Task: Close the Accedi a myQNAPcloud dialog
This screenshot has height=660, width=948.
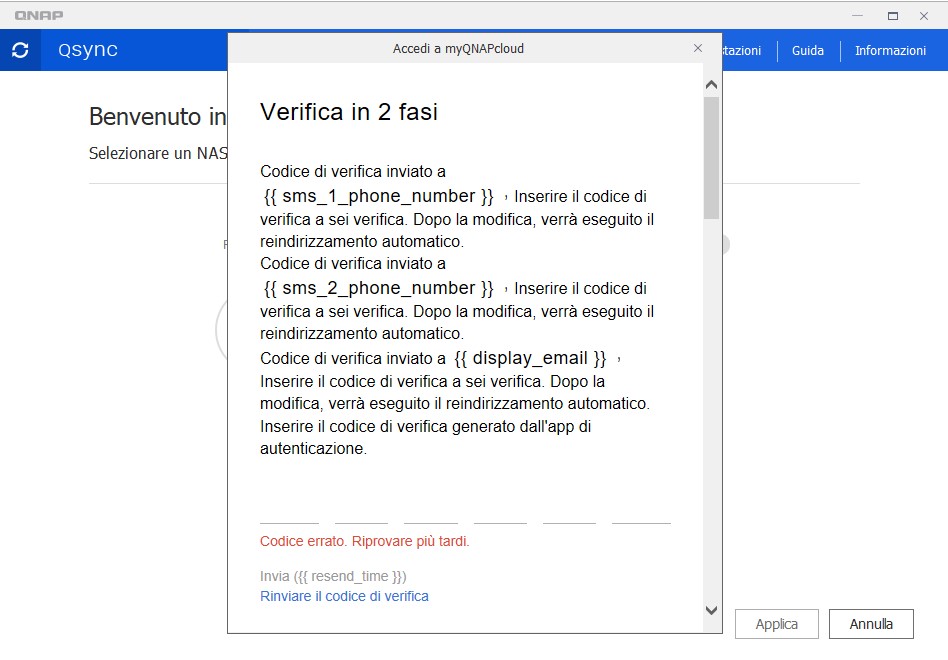Action: click(698, 48)
